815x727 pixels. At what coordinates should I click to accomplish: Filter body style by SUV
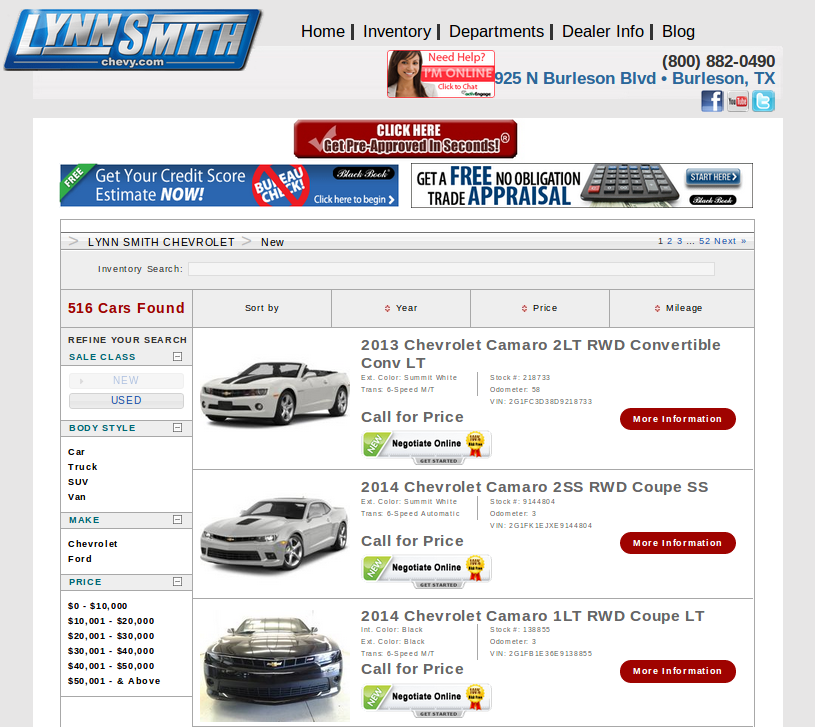[x=78, y=482]
